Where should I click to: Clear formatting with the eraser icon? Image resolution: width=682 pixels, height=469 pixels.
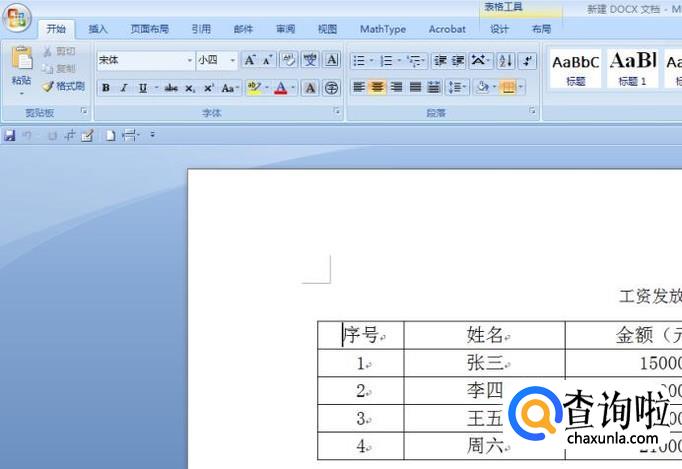pyautogui.click(x=288, y=60)
